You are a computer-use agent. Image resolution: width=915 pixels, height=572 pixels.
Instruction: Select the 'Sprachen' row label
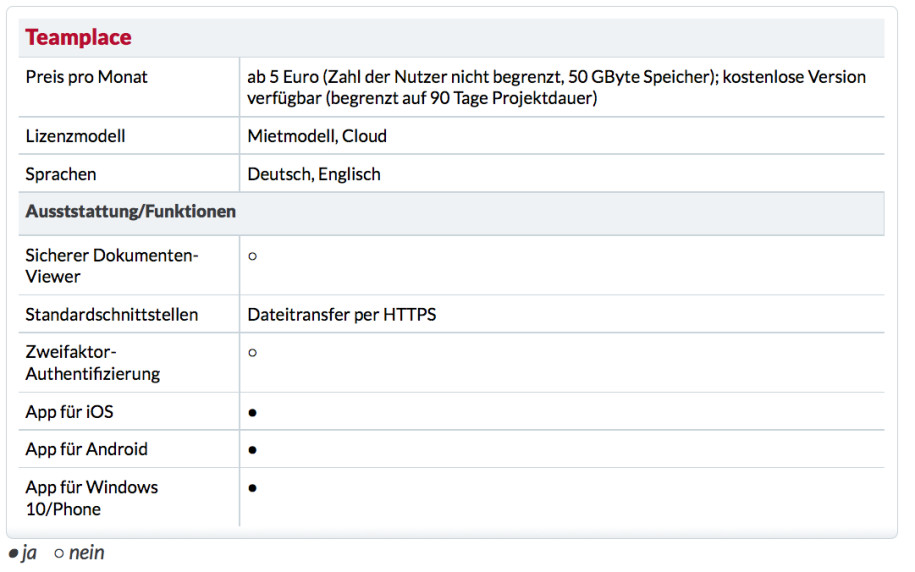point(61,175)
